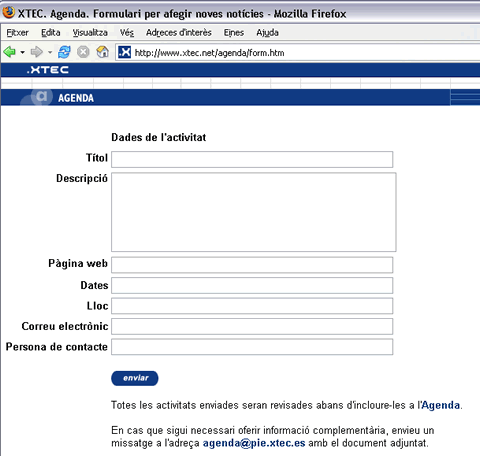Click into the Dates field
The height and width of the screenshot is (456, 480).
click(252, 286)
